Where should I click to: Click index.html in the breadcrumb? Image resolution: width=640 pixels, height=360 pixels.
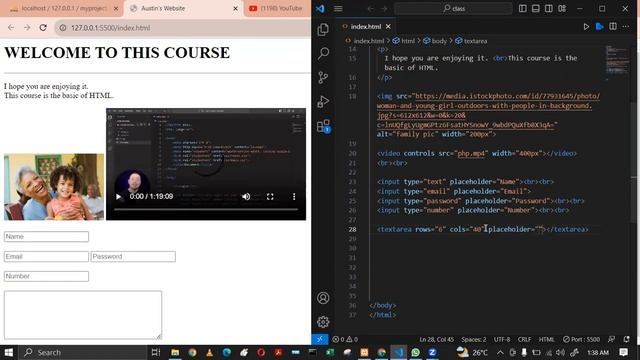point(369,41)
